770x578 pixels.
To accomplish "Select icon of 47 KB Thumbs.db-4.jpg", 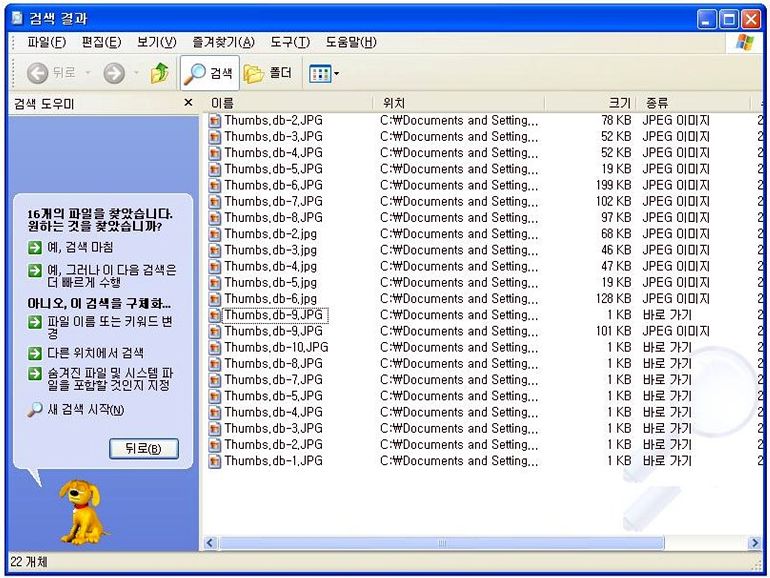I will pos(214,267).
